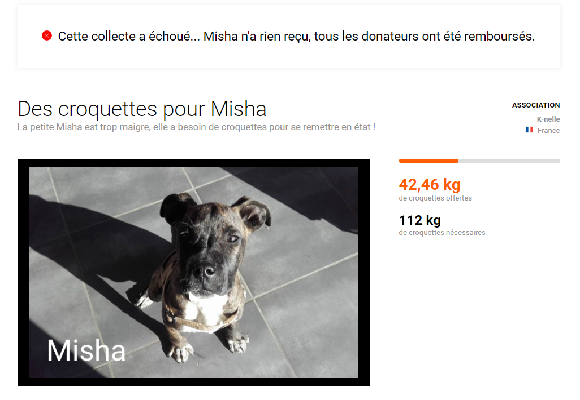Click the subtitle about Misha being too thin
Screen dimensions: 580x400
(x=196, y=127)
